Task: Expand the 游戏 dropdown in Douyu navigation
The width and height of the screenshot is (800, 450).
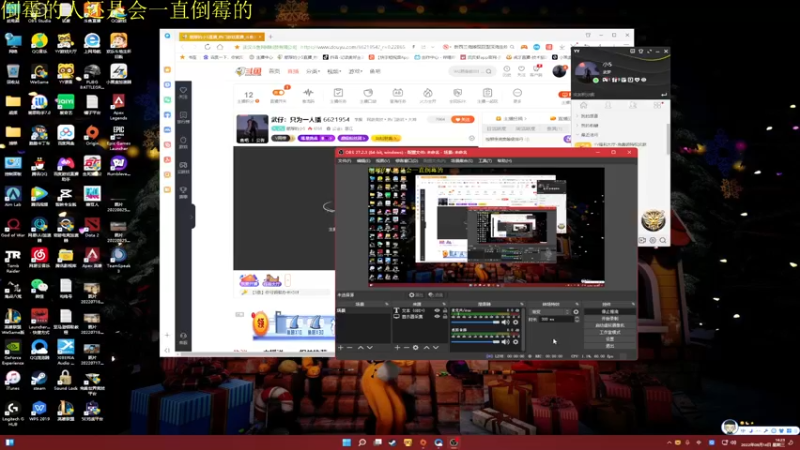Action: 355,71
